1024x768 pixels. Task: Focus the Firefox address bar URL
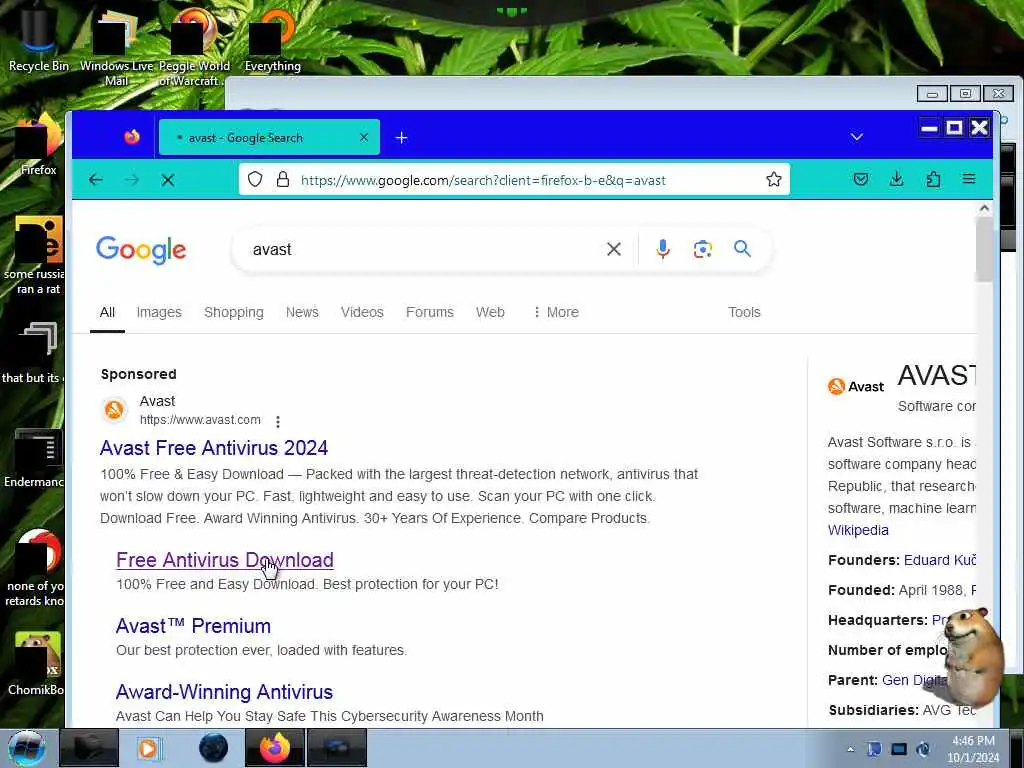click(483, 180)
